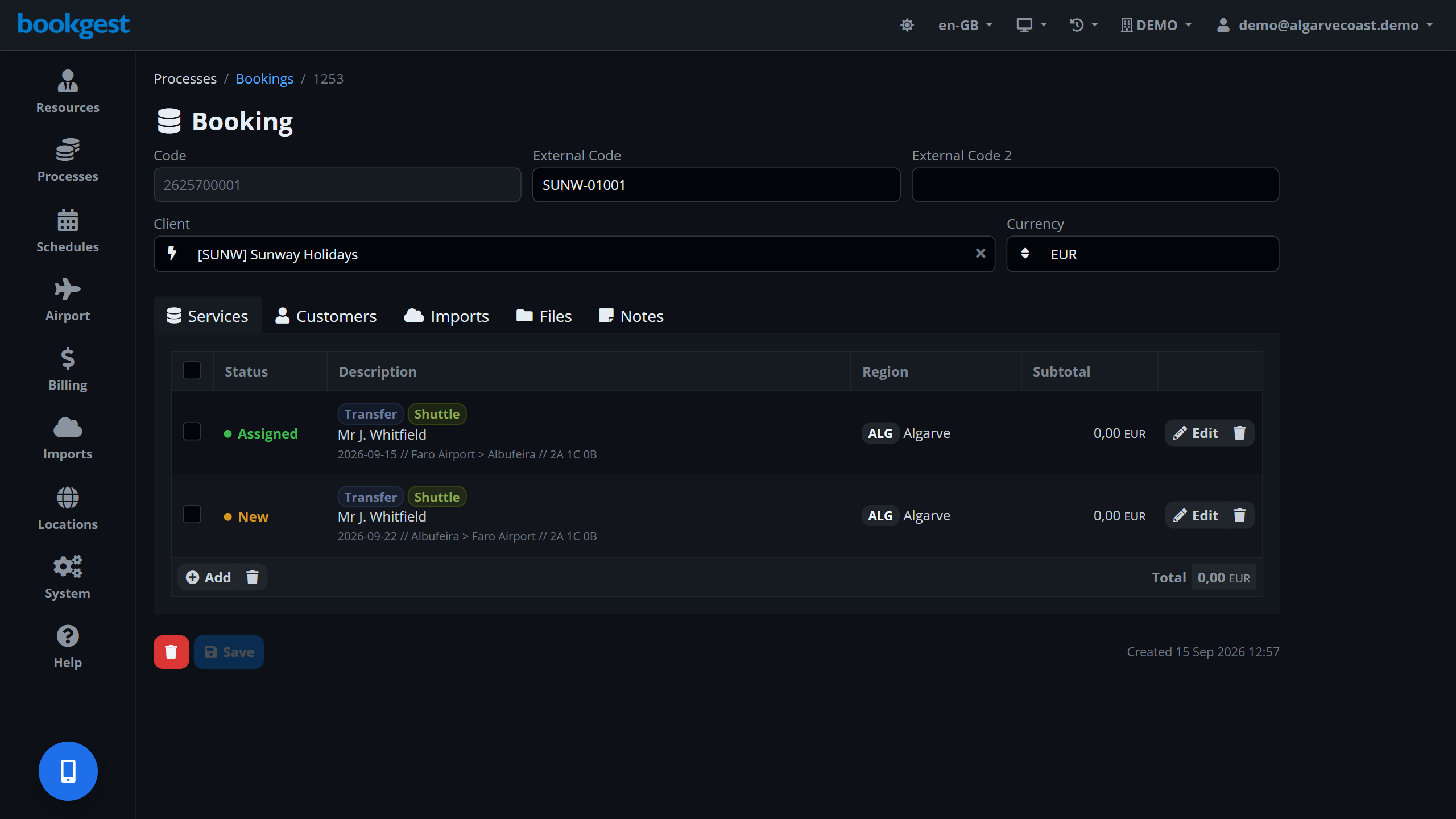Clear the Sunway Holidays client selection

coord(981,254)
